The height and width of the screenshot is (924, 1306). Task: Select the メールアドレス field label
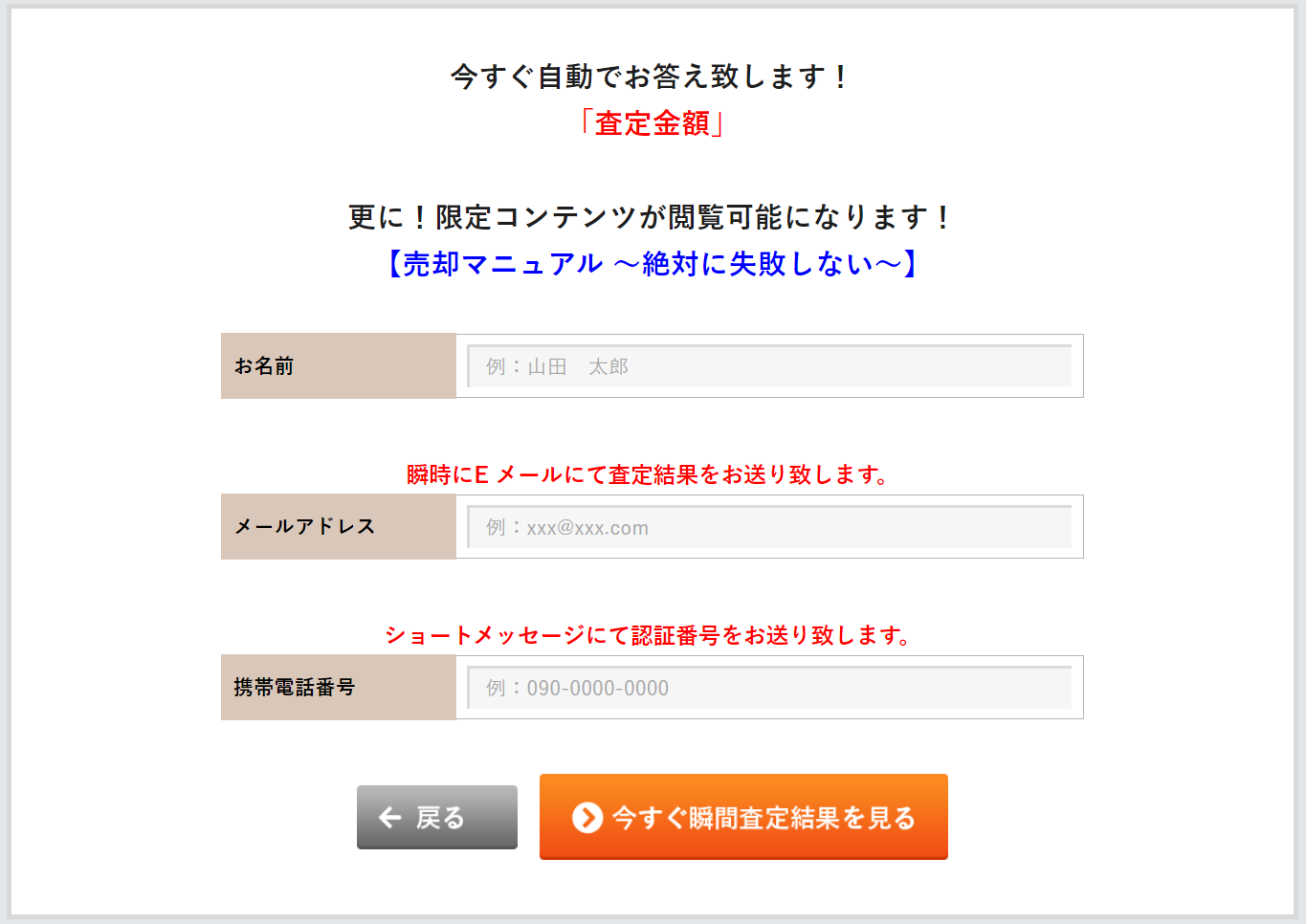[304, 527]
